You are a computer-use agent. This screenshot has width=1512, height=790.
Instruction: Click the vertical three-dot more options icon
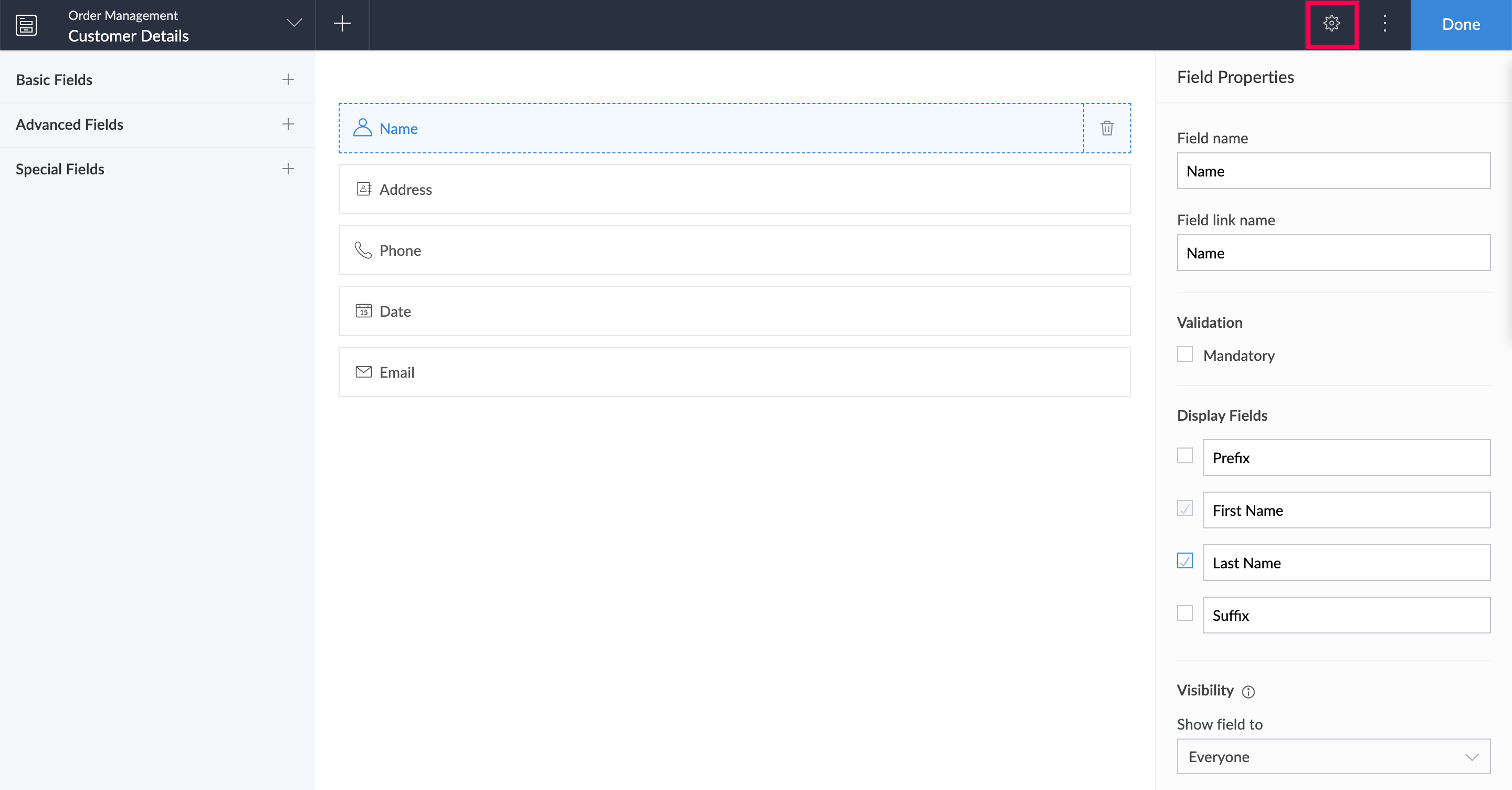click(1384, 24)
